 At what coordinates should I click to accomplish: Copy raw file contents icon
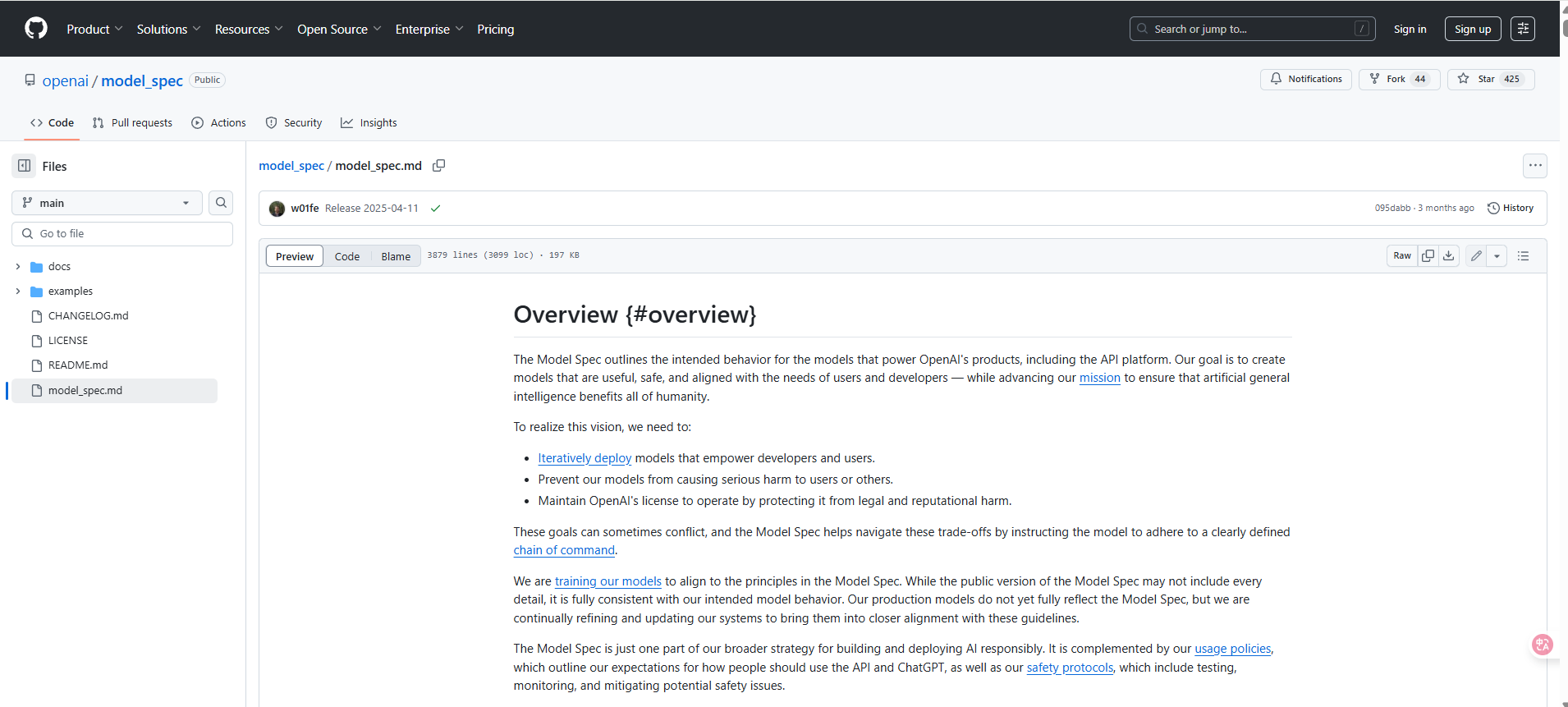(x=1428, y=256)
